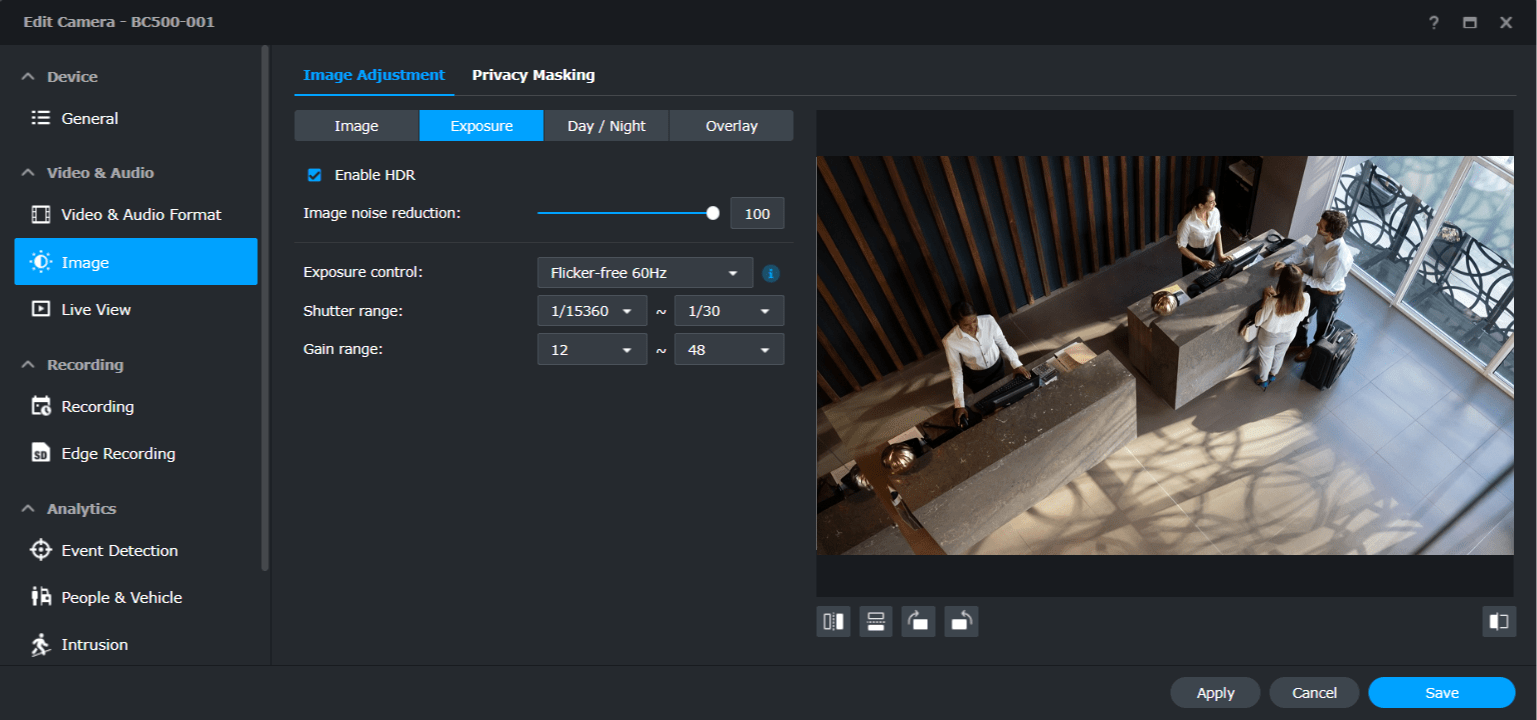
Task: Open Event Detection analytics
Action: 119,550
